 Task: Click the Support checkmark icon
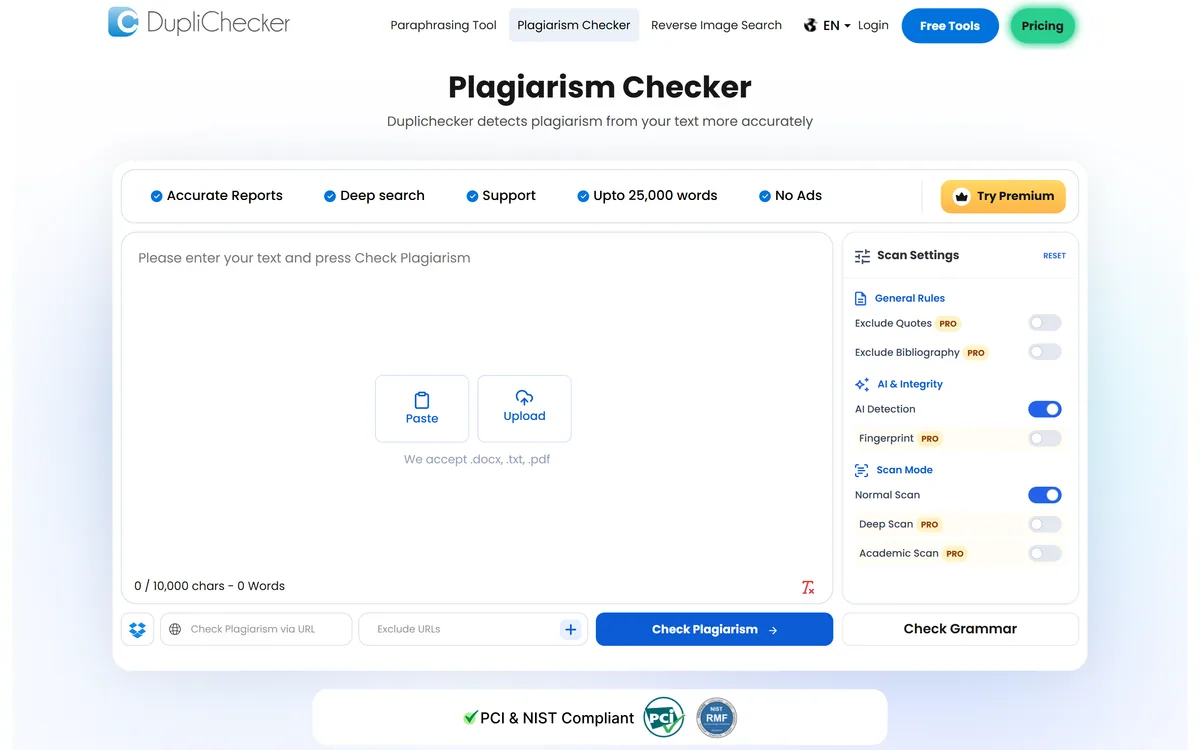coord(472,196)
